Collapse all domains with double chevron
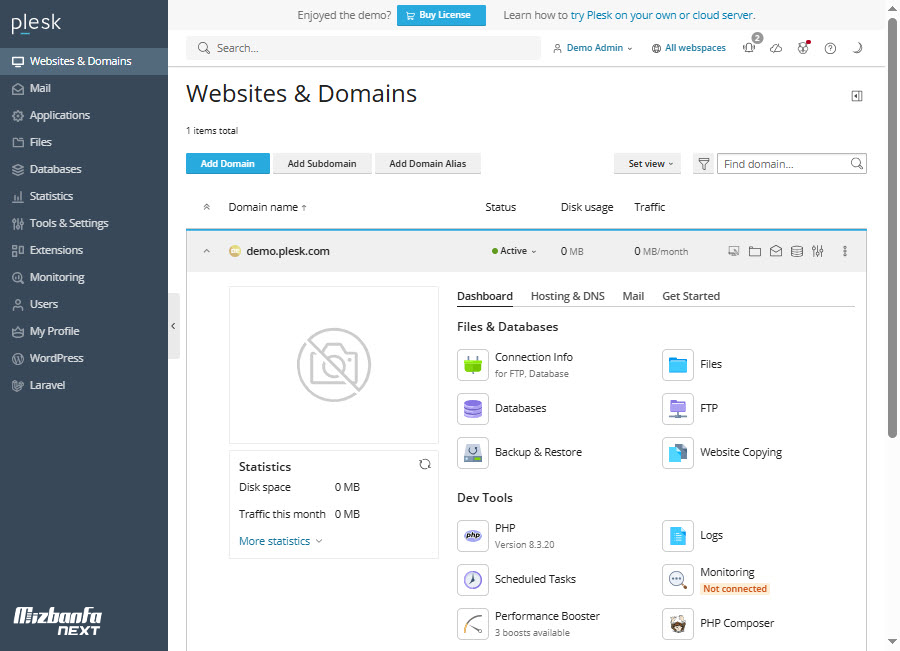The width and height of the screenshot is (900, 651). click(207, 207)
